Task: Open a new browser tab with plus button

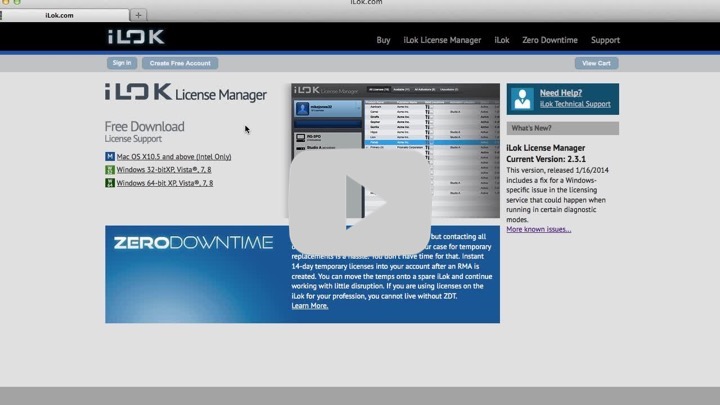Action: coord(138,15)
